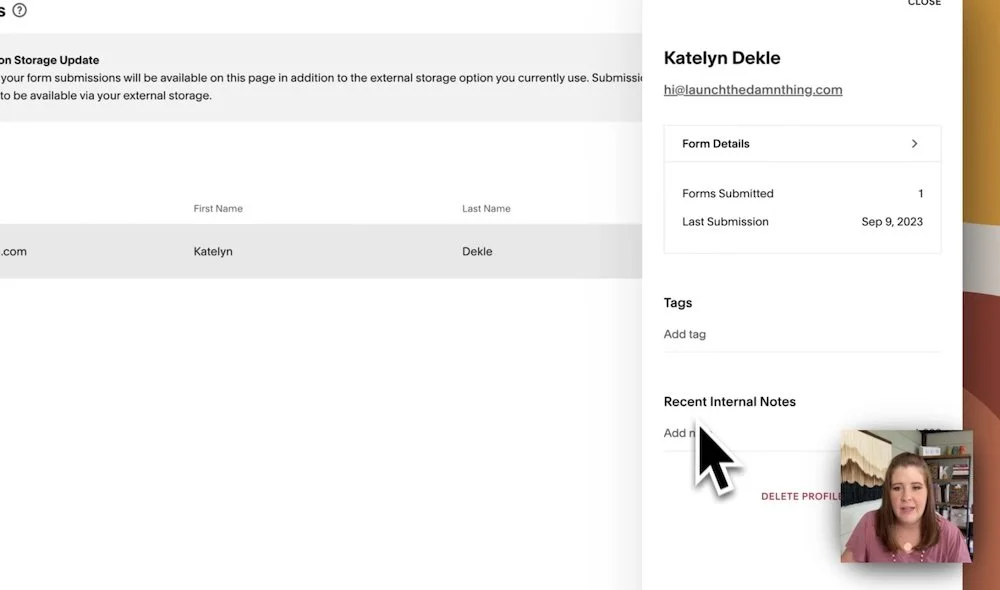This screenshot has height=590, width=1000.
Task: Sort by the First Name column header
Action: 218,209
